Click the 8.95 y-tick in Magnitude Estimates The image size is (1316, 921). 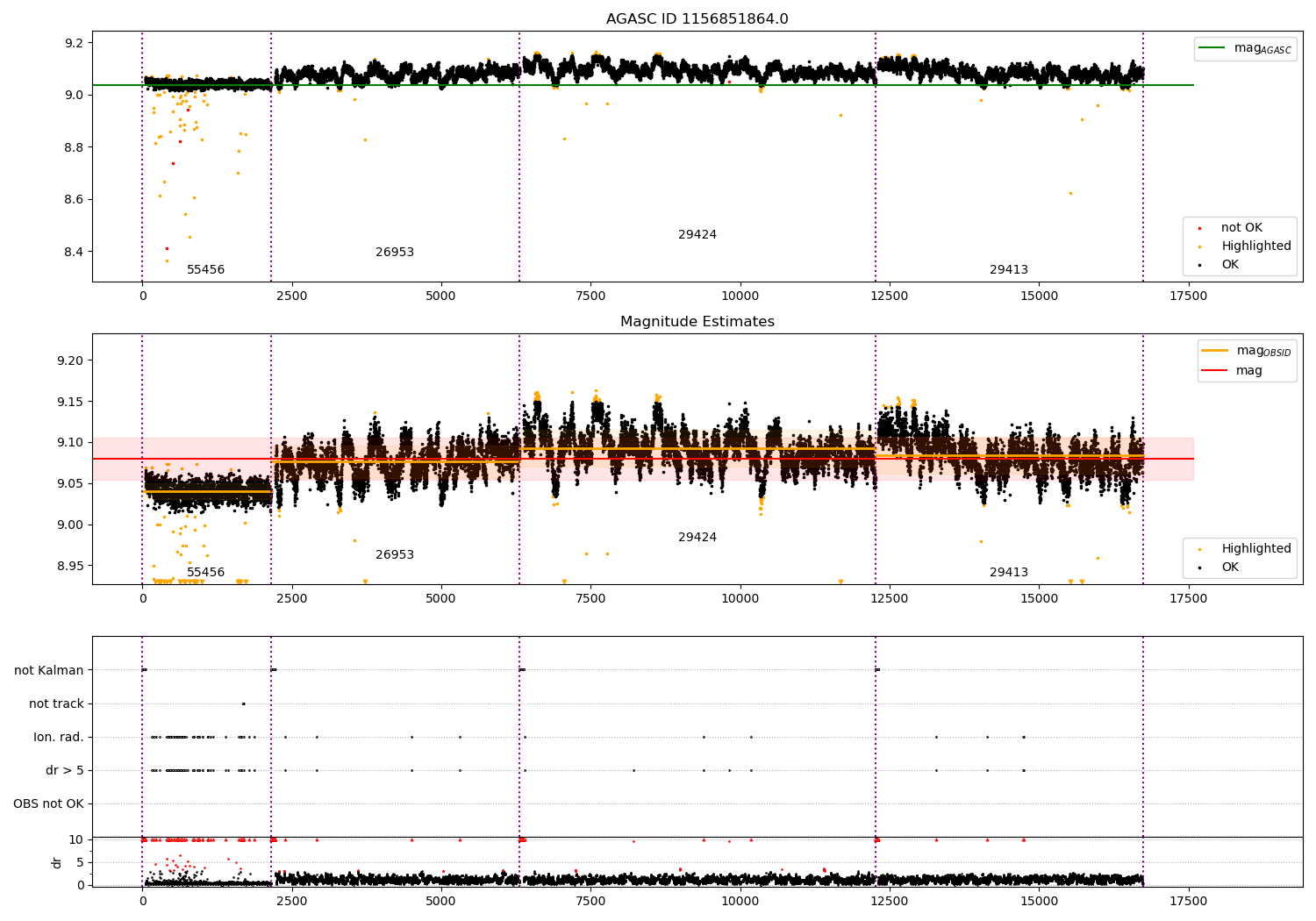71,566
